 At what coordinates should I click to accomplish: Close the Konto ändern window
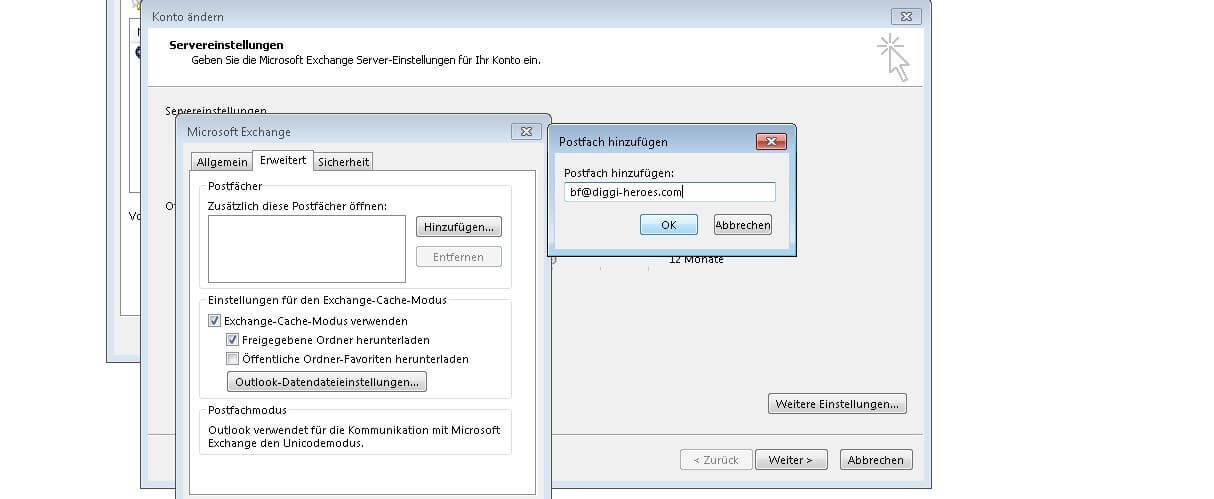906,16
